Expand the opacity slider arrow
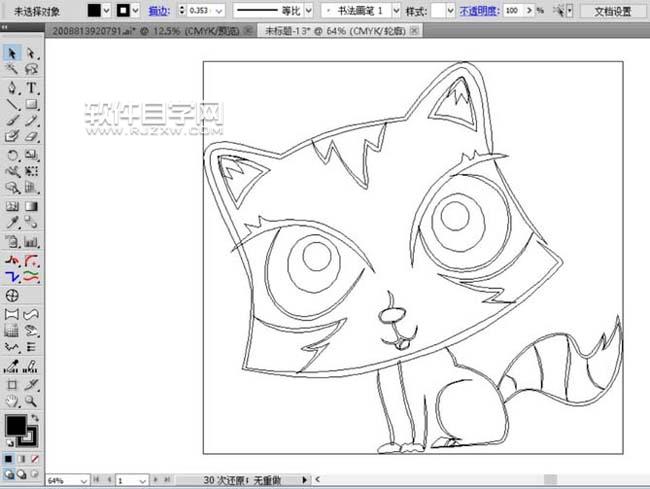Image resolution: width=650 pixels, height=489 pixels. (x=529, y=10)
